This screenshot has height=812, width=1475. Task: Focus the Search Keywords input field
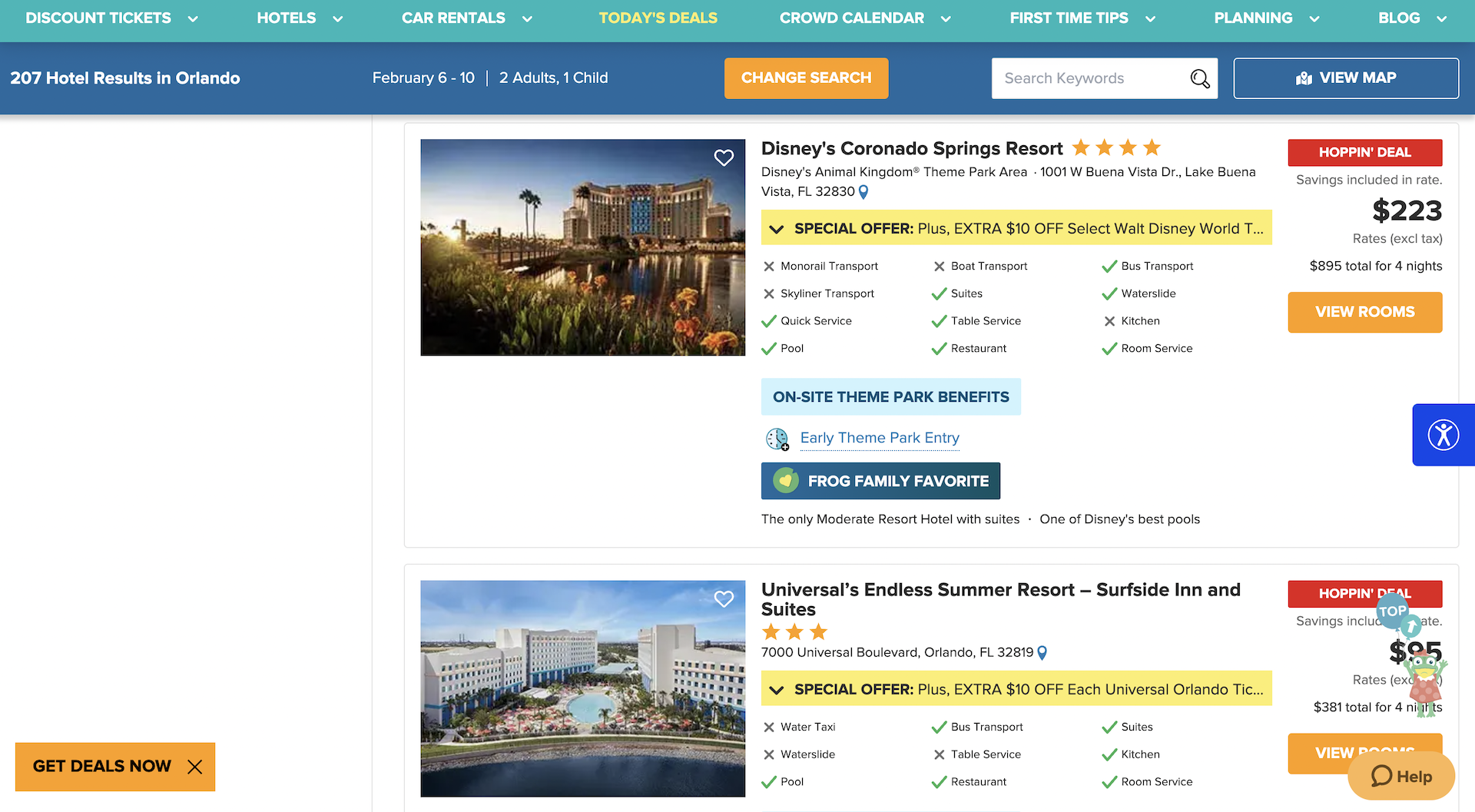point(1091,78)
